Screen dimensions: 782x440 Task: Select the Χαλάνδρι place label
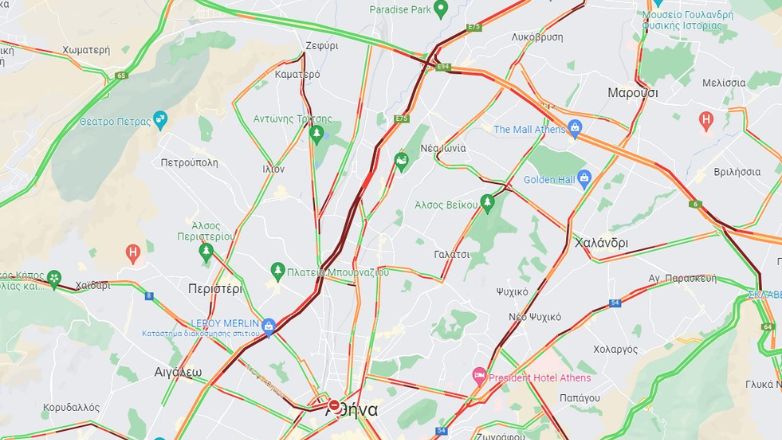[601, 243]
